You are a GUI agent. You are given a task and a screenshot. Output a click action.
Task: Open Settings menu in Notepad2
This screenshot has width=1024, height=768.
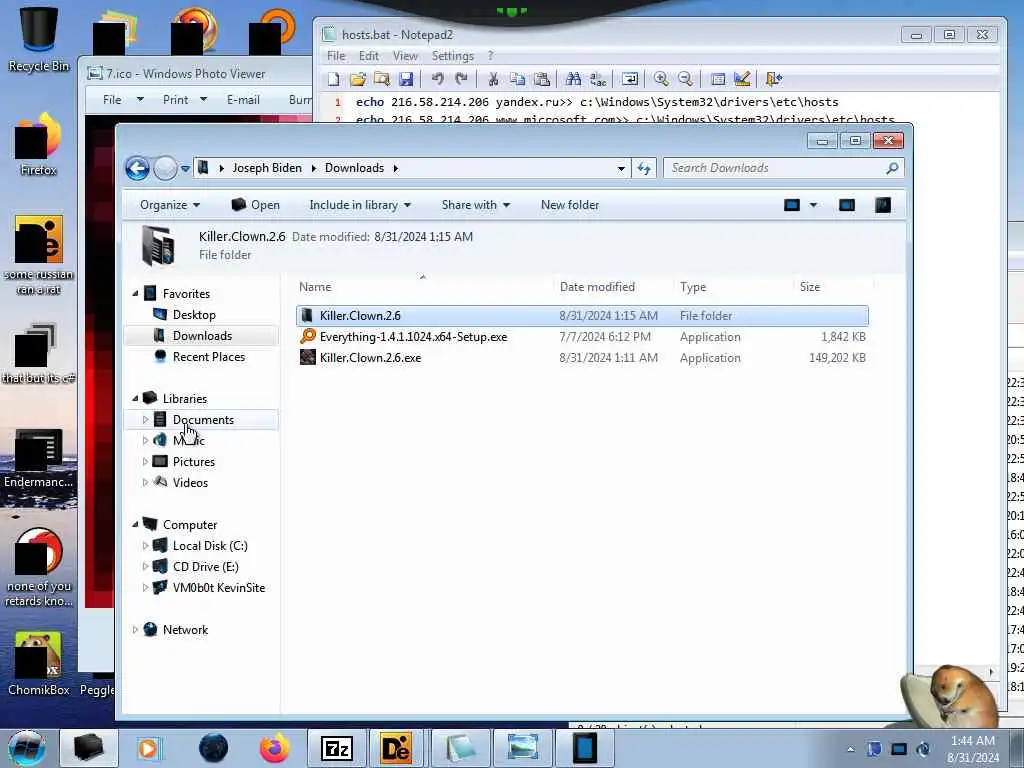pos(453,56)
